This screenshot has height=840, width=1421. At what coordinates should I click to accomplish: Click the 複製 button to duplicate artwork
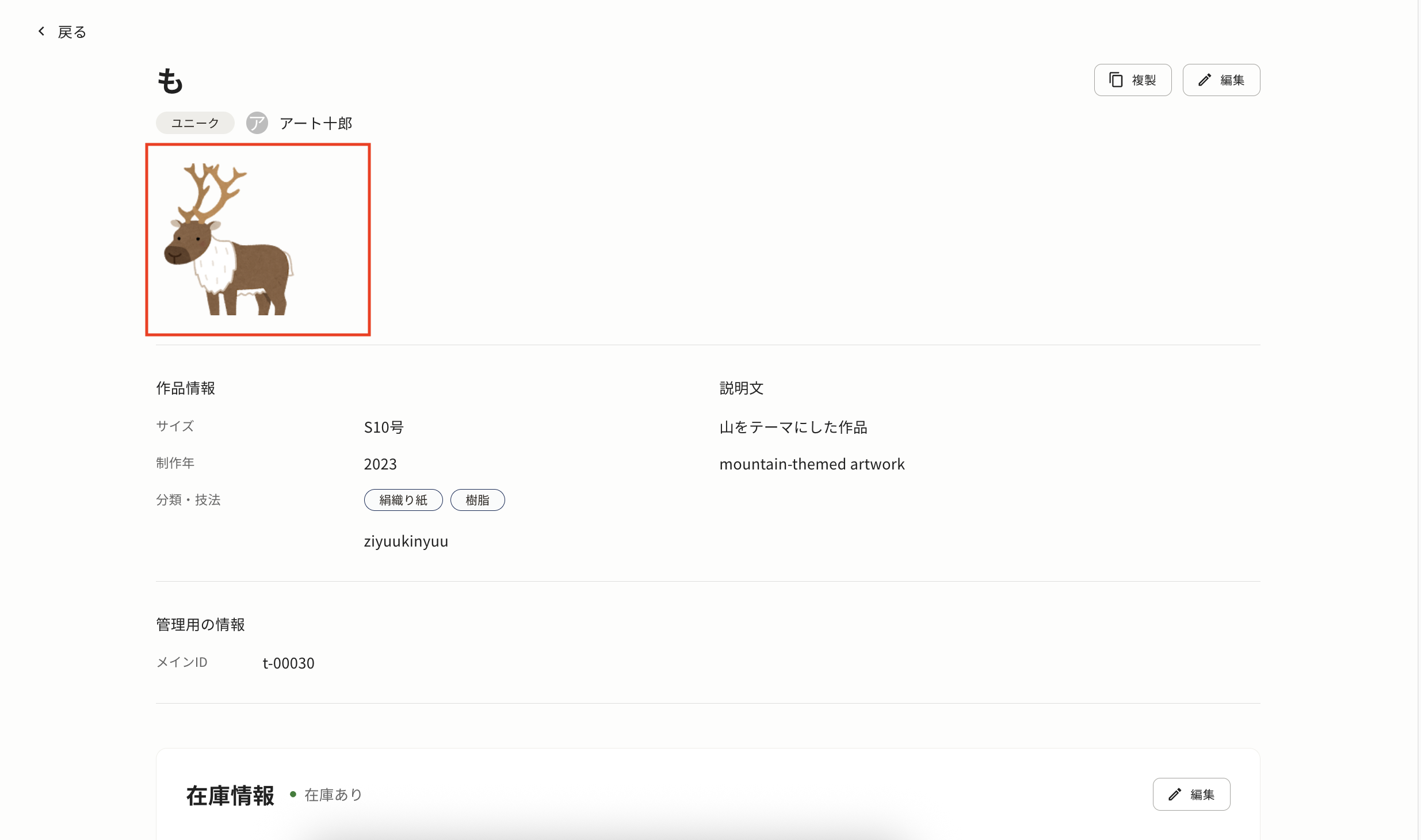(1131, 79)
